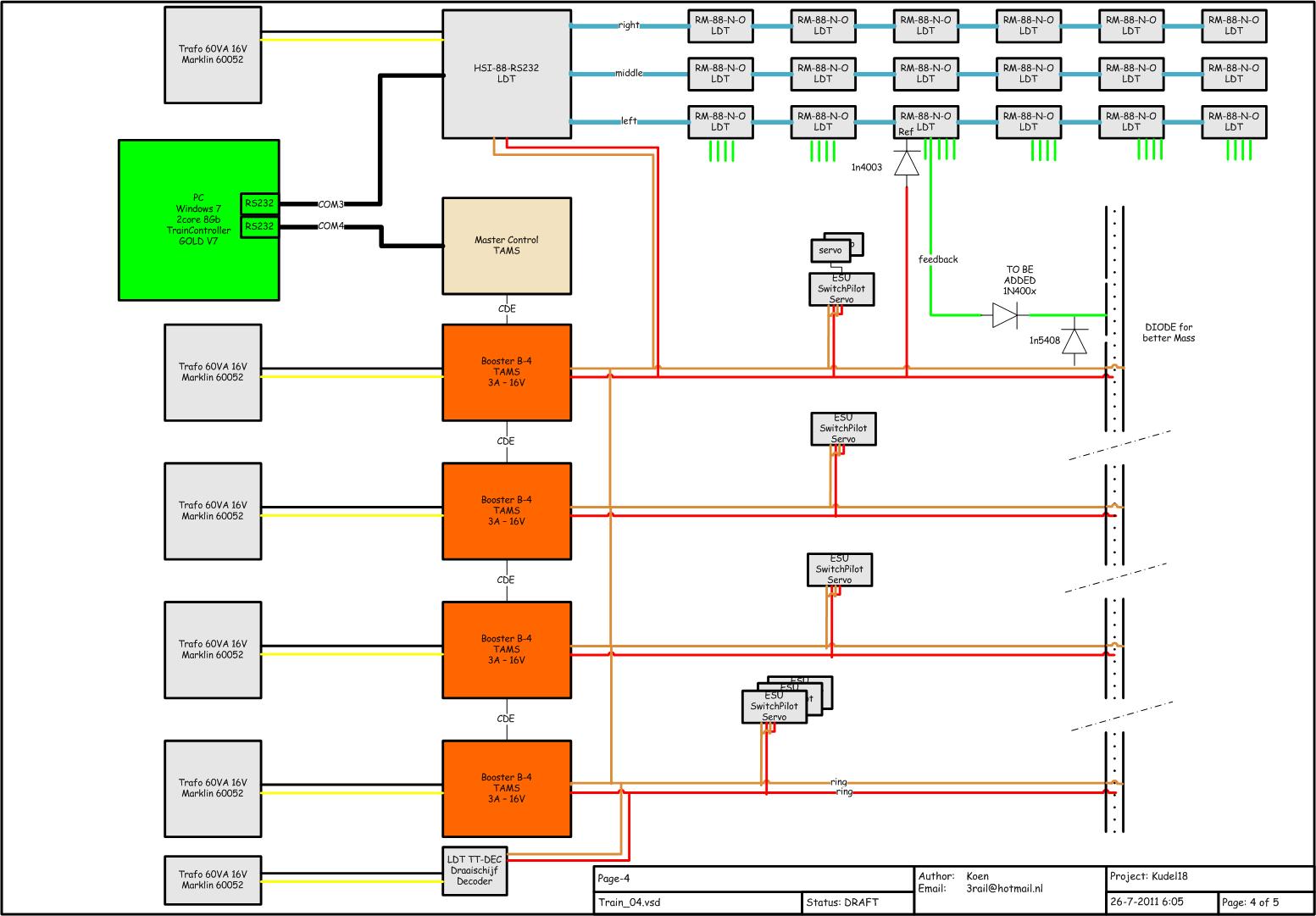Click the CDE label below Master Control
Screen dimensions: 1316x916
pyautogui.click(x=507, y=309)
